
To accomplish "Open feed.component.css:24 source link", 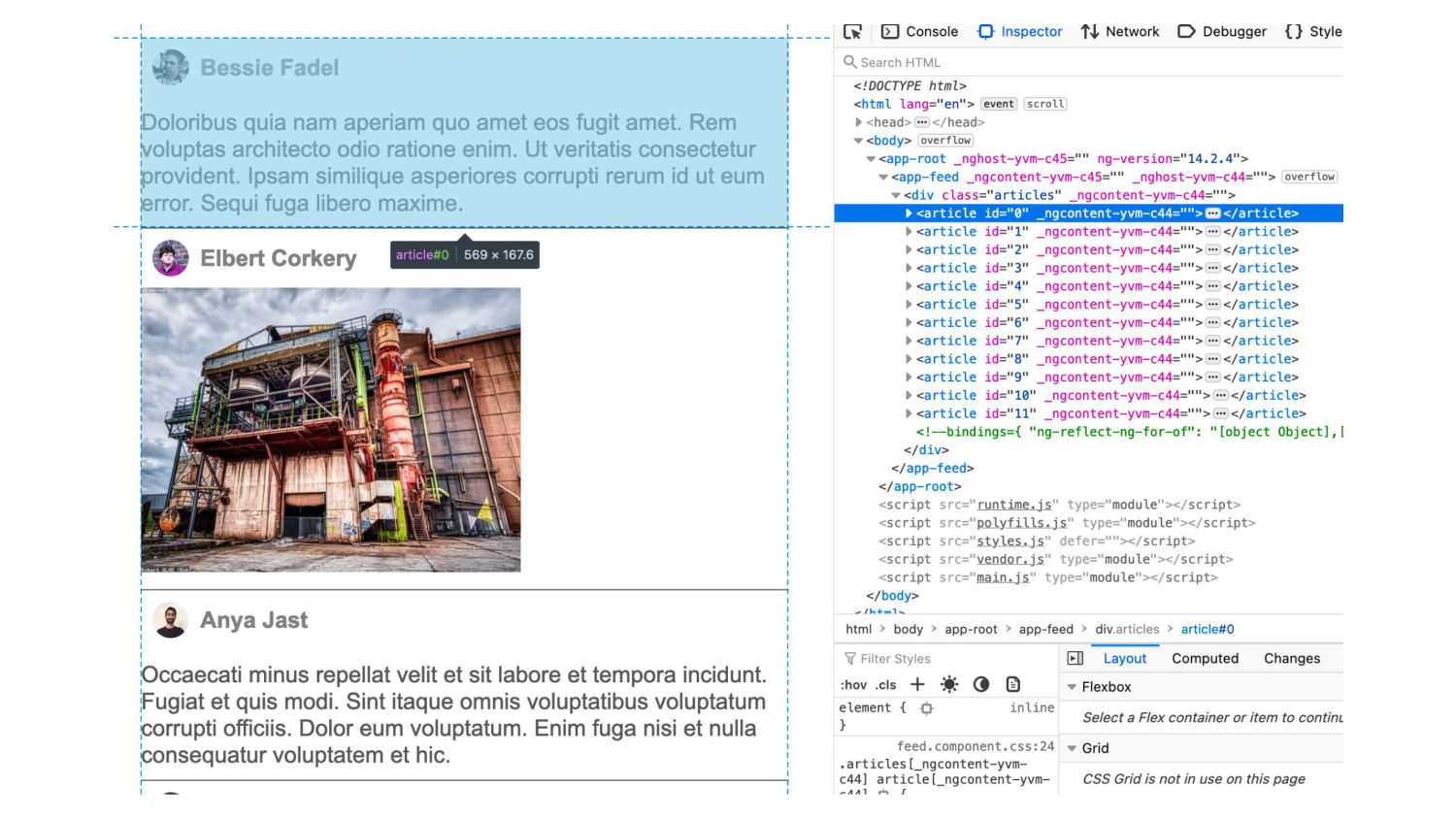I will (x=976, y=746).
